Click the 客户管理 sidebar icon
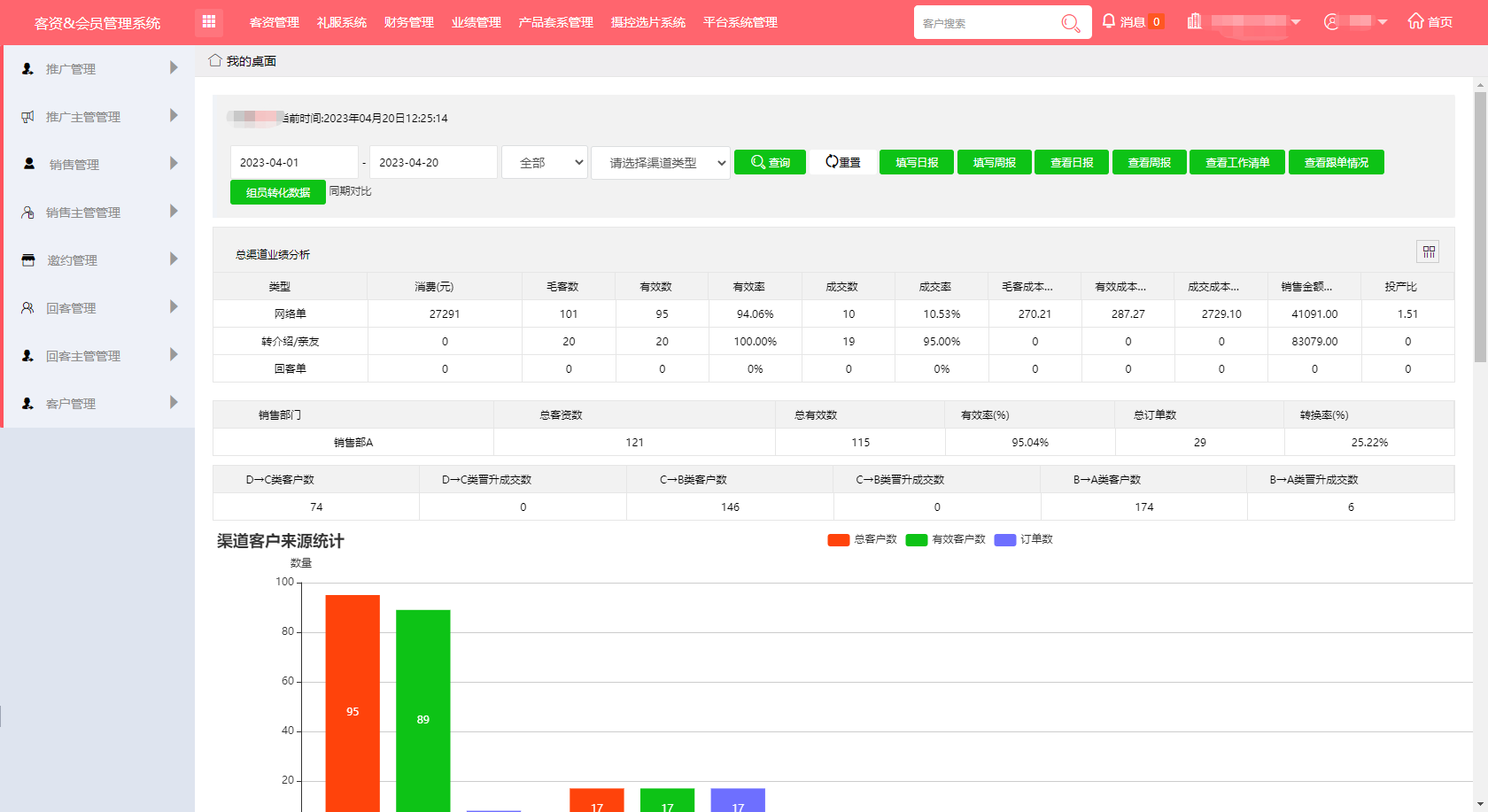1488x812 pixels. tap(27, 403)
